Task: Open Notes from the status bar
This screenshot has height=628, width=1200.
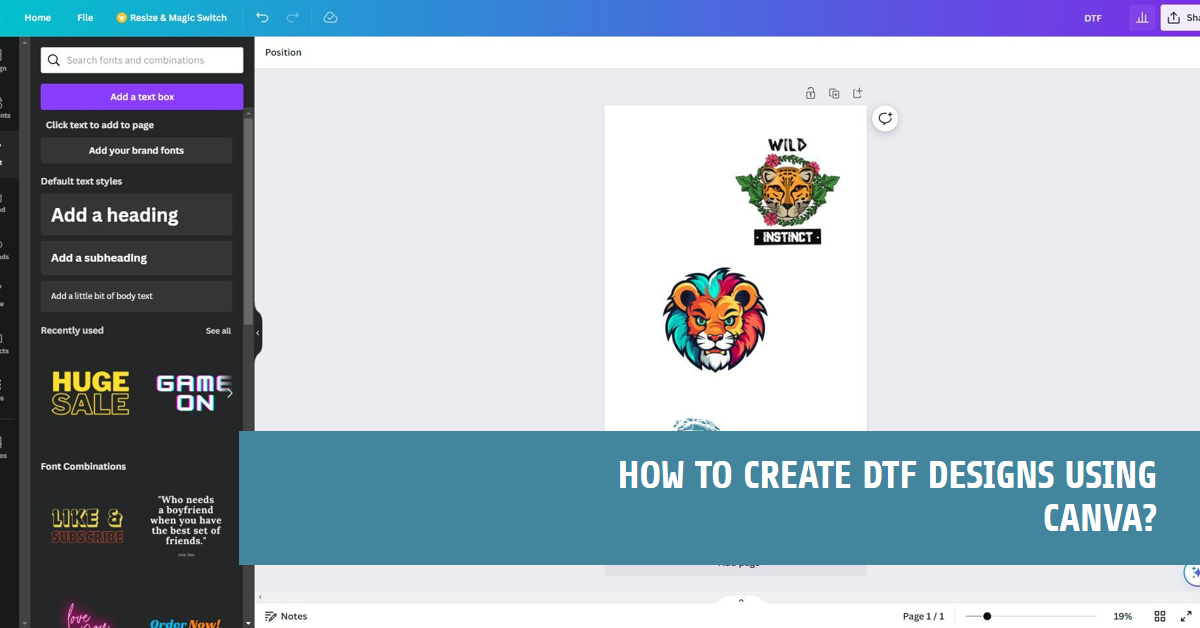Action: [286, 615]
